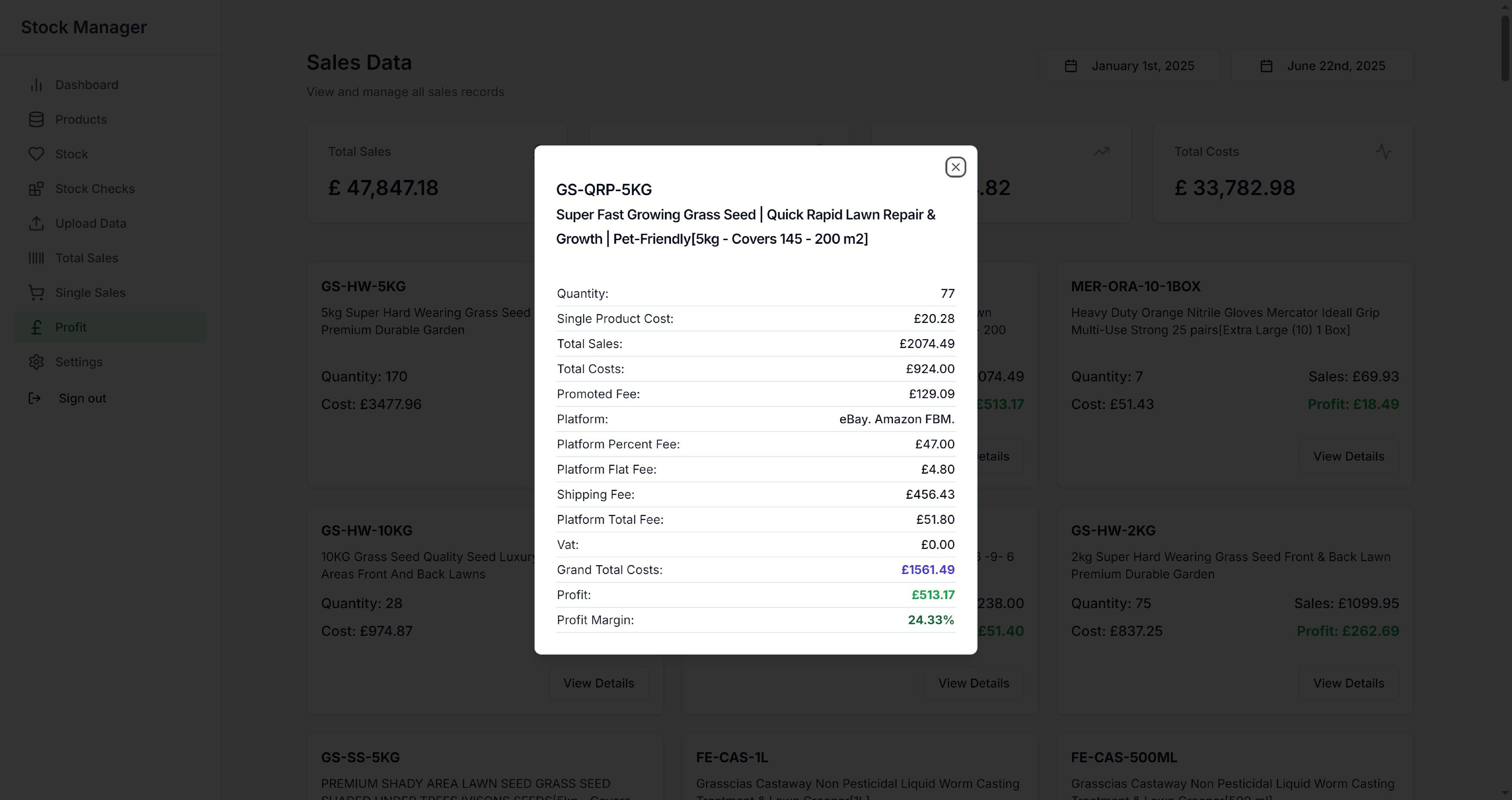
Task: Go to the Products page
Action: [x=110, y=120]
